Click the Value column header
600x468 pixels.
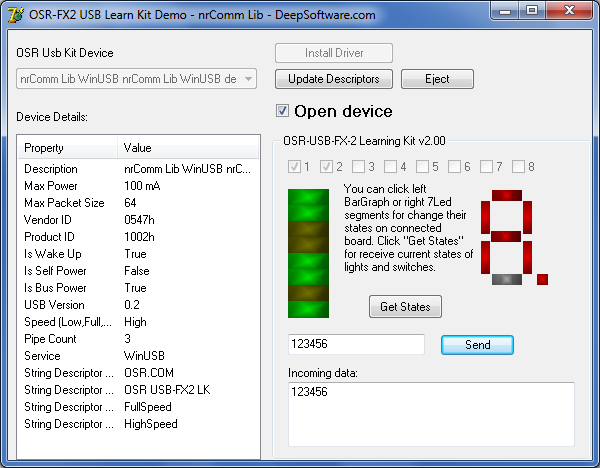coord(188,148)
